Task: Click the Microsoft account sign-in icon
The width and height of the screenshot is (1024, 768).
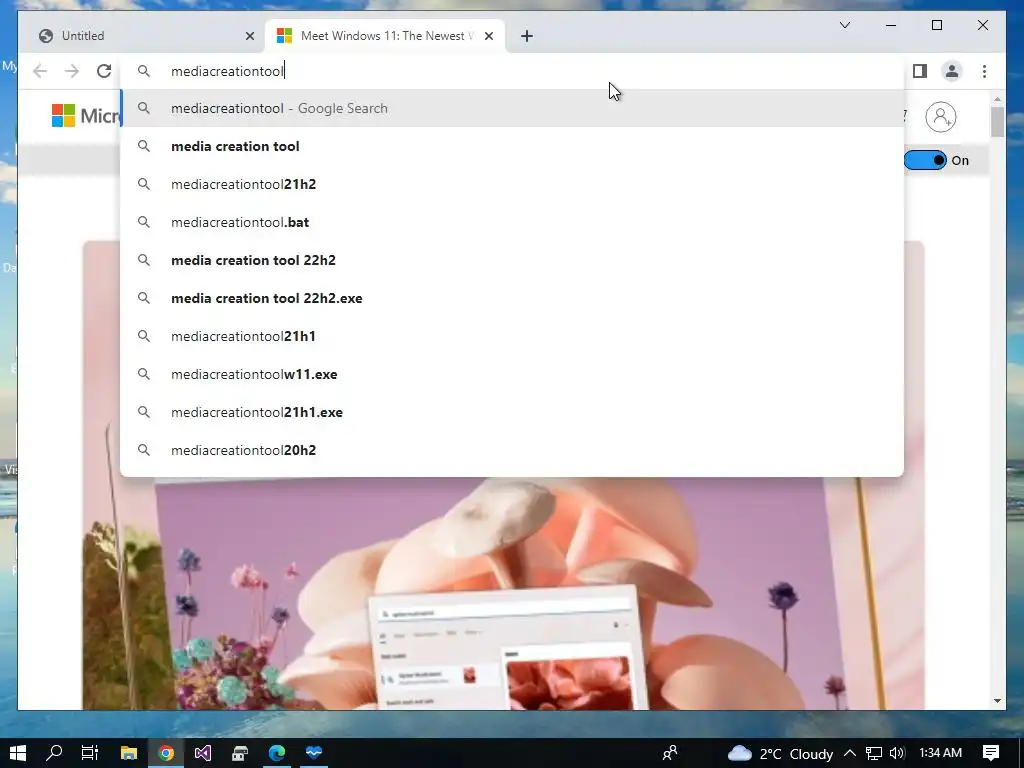Action: click(940, 117)
